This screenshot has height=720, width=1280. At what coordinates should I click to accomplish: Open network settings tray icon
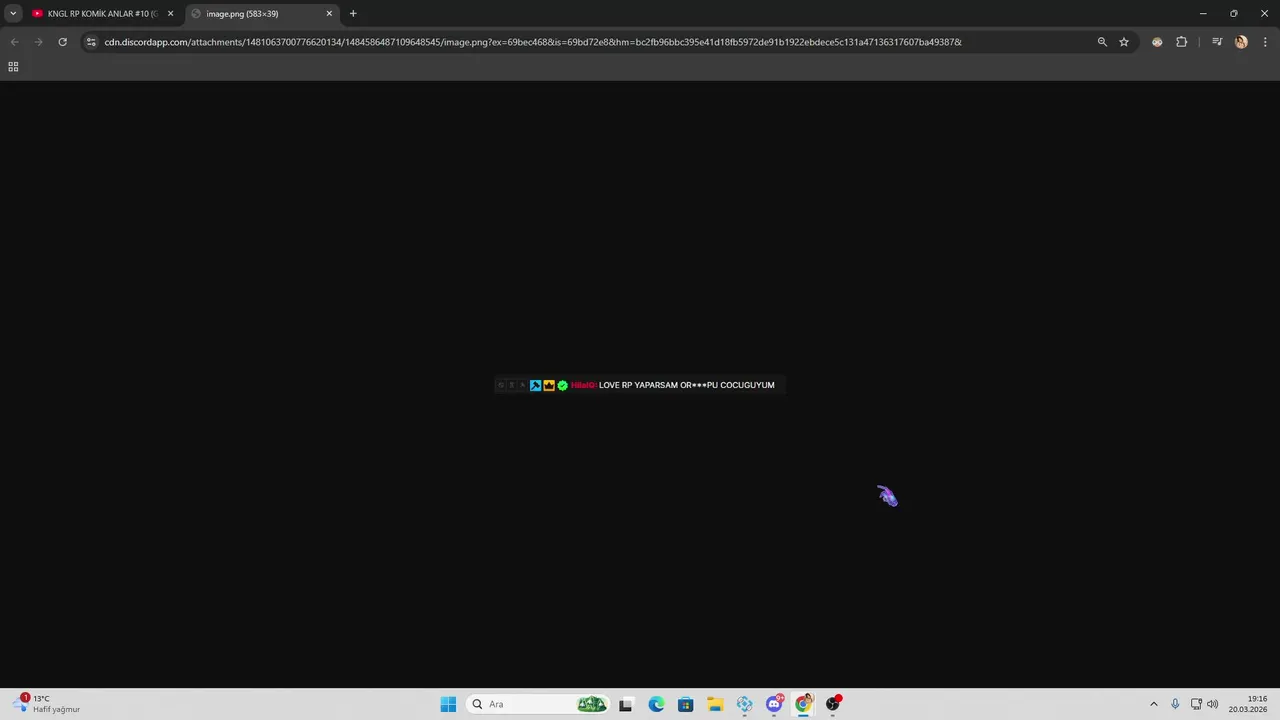(1196, 704)
